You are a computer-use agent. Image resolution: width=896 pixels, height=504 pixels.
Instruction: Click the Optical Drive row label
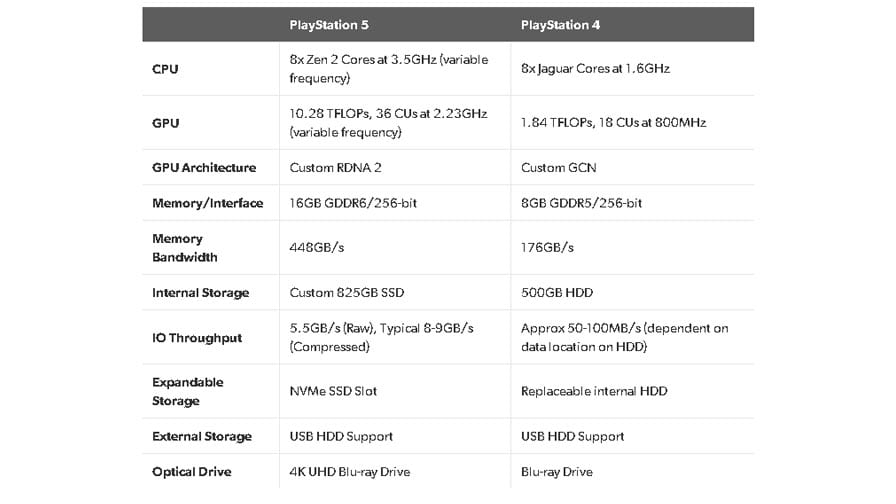[x=192, y=471]
